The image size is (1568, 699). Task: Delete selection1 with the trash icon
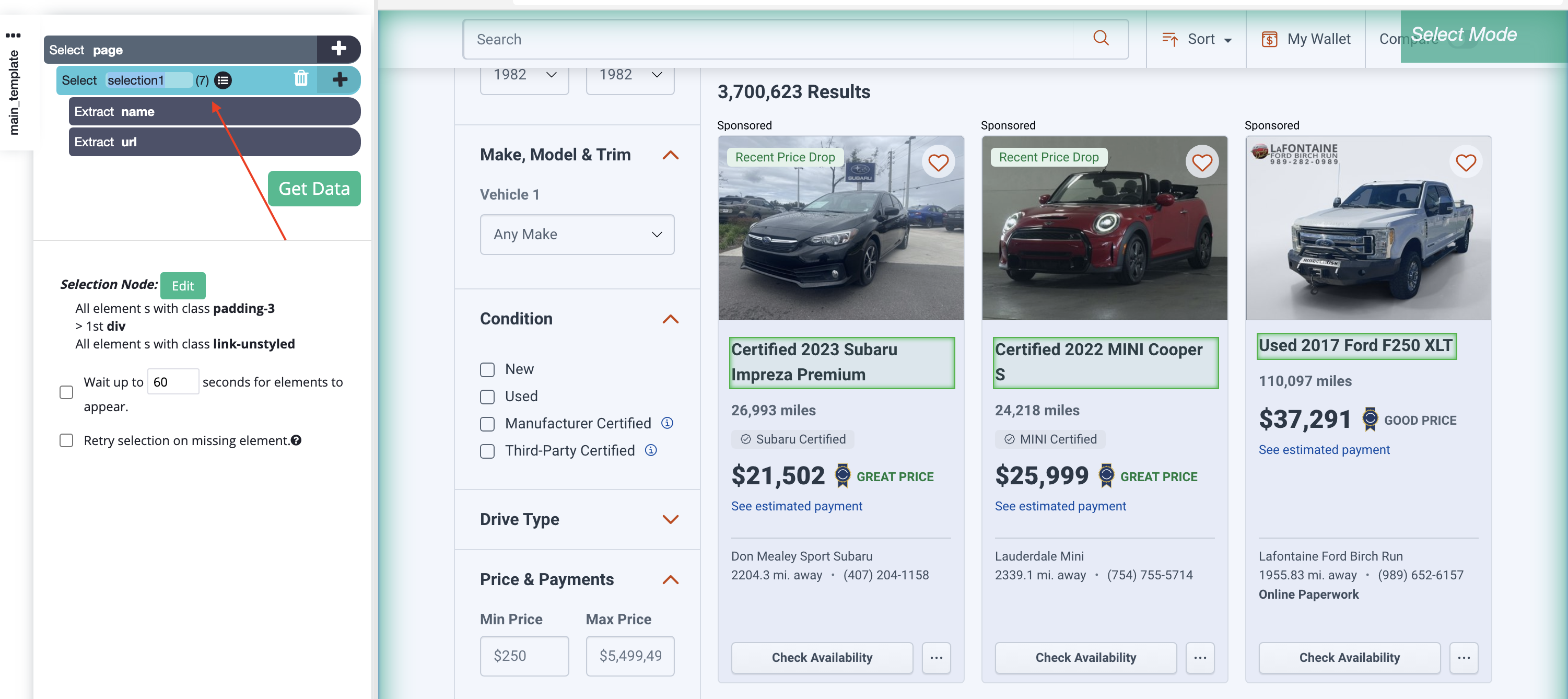tap(301, 78)
